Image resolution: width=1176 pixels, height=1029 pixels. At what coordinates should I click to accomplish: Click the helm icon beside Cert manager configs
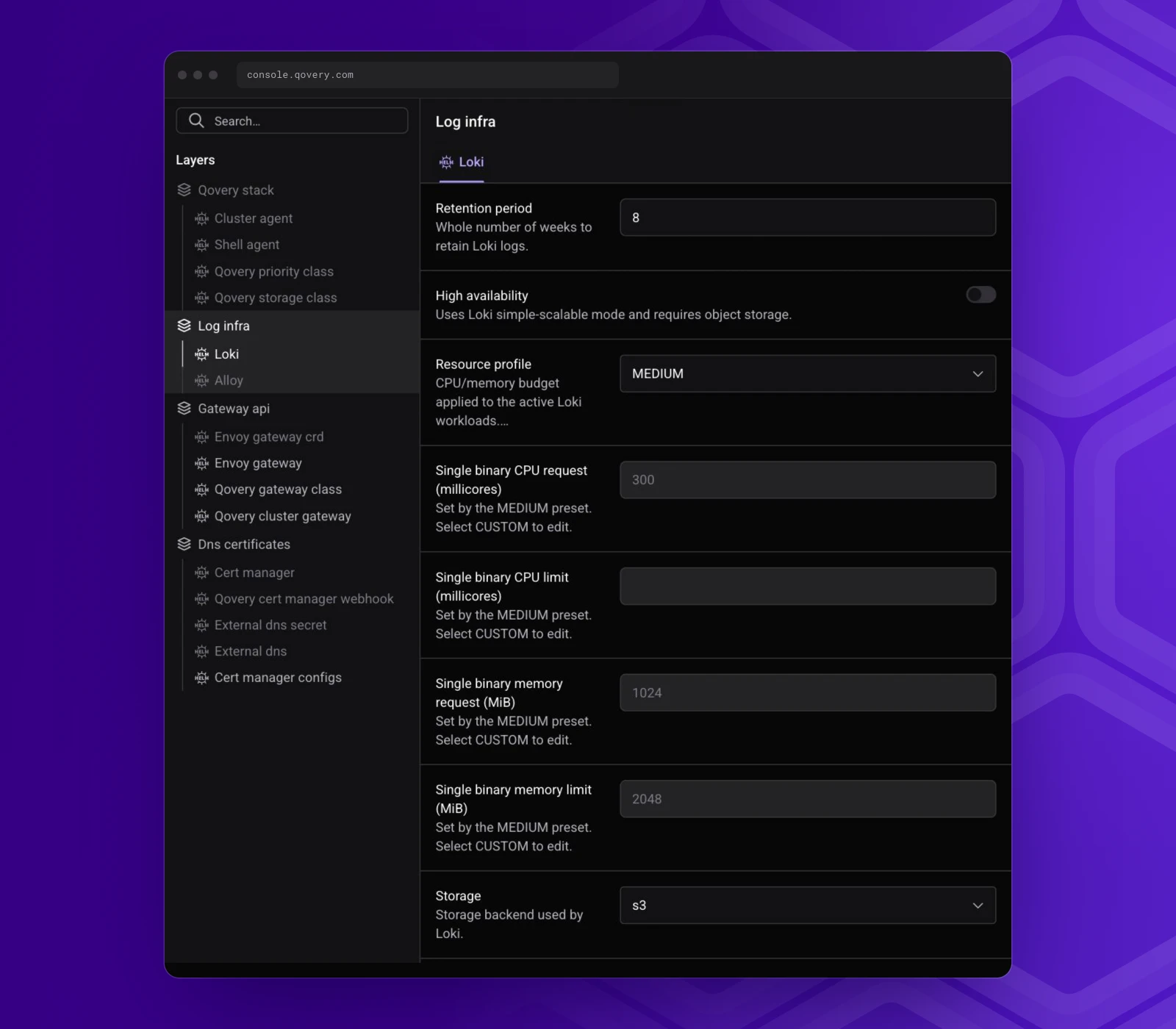click(x=201, y=678)
